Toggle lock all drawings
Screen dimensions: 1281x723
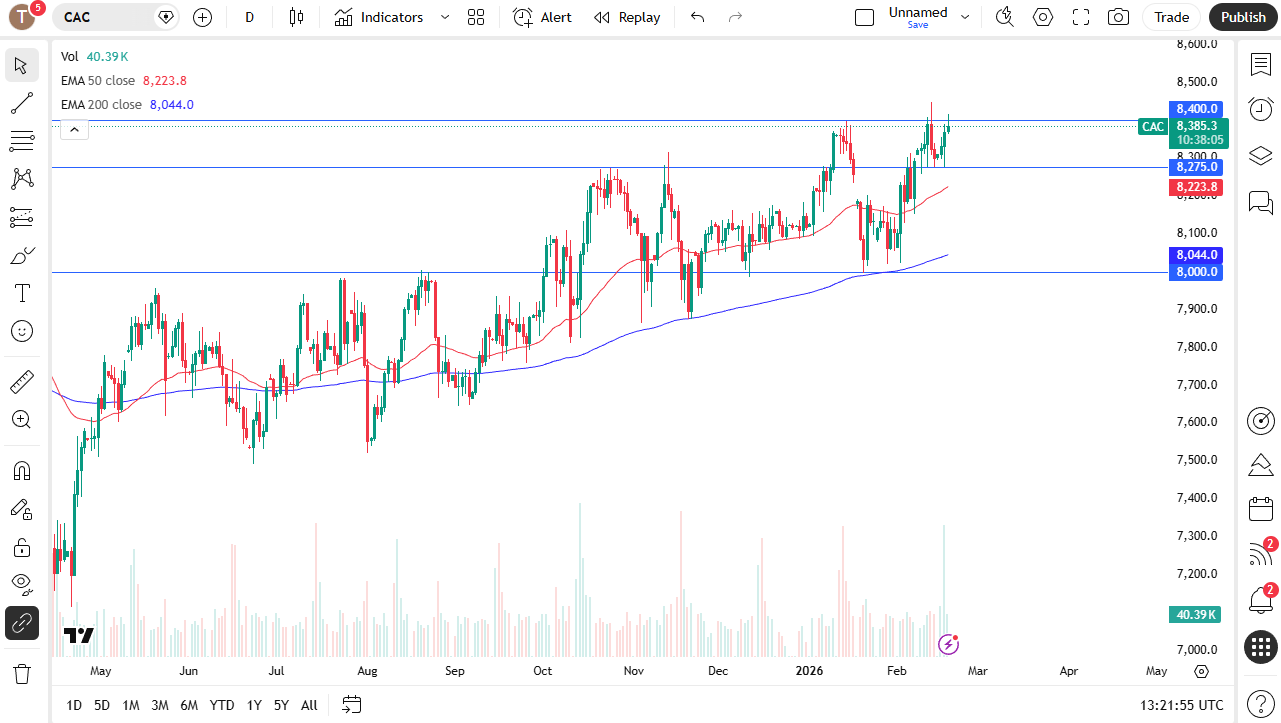coord(21,547)
